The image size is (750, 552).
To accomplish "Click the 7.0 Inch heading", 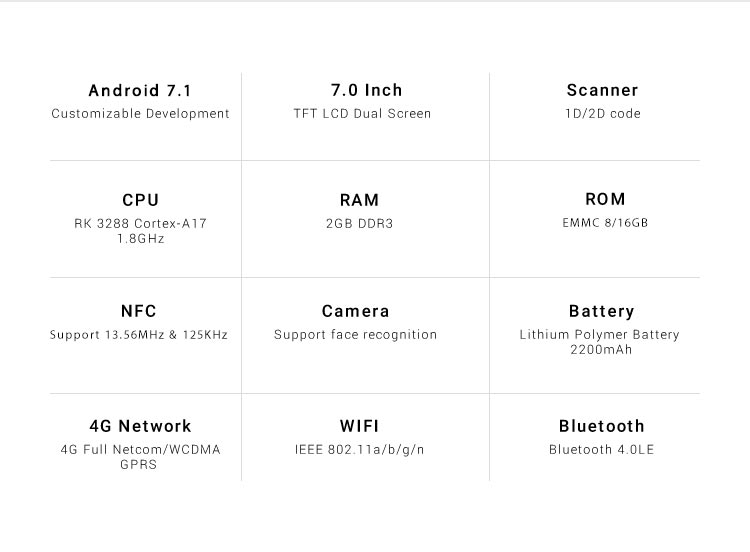I will (x=366, y=90).
